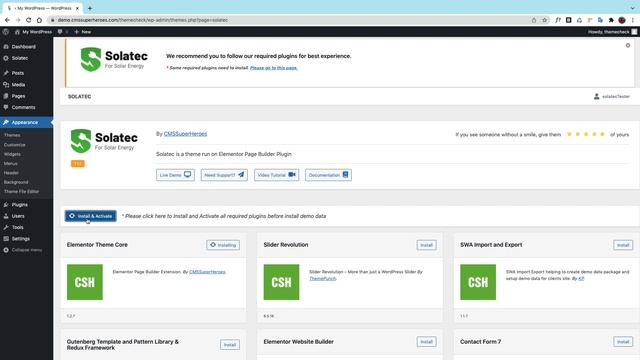The height and width of the screenshot is (360, 640).
Task: Install the Slider Revolution plugin
Action: pos(427,245)
